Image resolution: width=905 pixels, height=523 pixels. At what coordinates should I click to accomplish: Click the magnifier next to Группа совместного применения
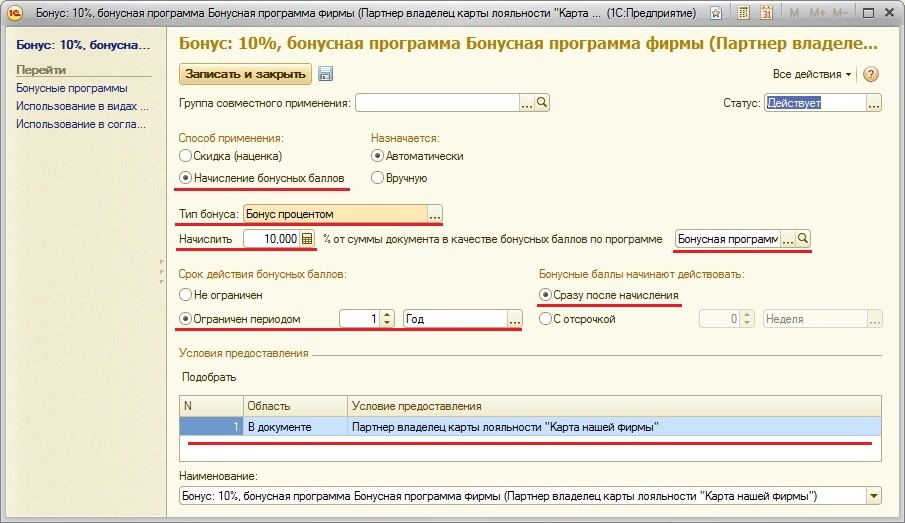(x=542, y=103)
